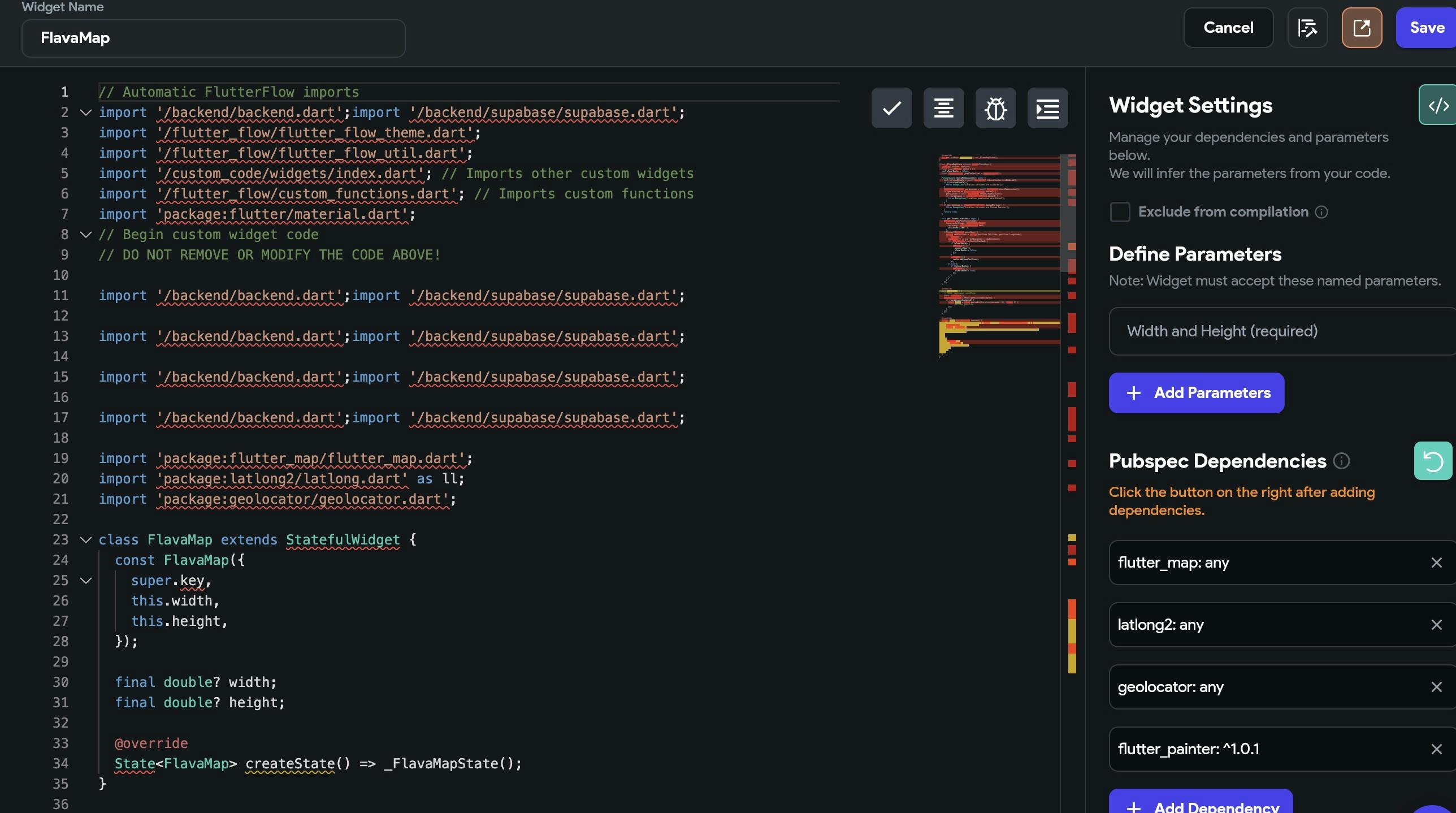Screen dimensions: 1456x813
Task: Click the green refresh dependencies icon
Action: pos(1433,461)
